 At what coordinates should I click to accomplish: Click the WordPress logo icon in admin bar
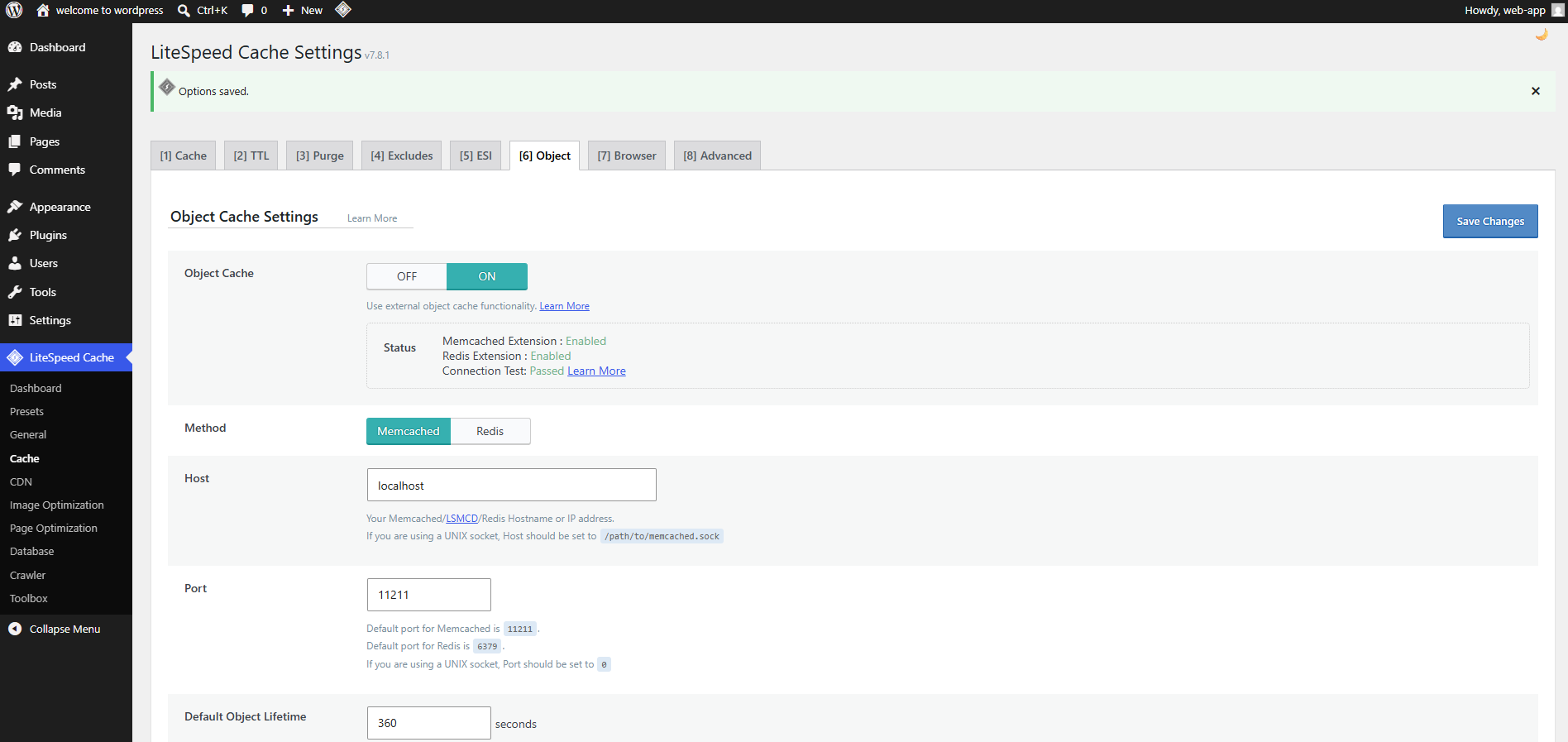(14, 10)
